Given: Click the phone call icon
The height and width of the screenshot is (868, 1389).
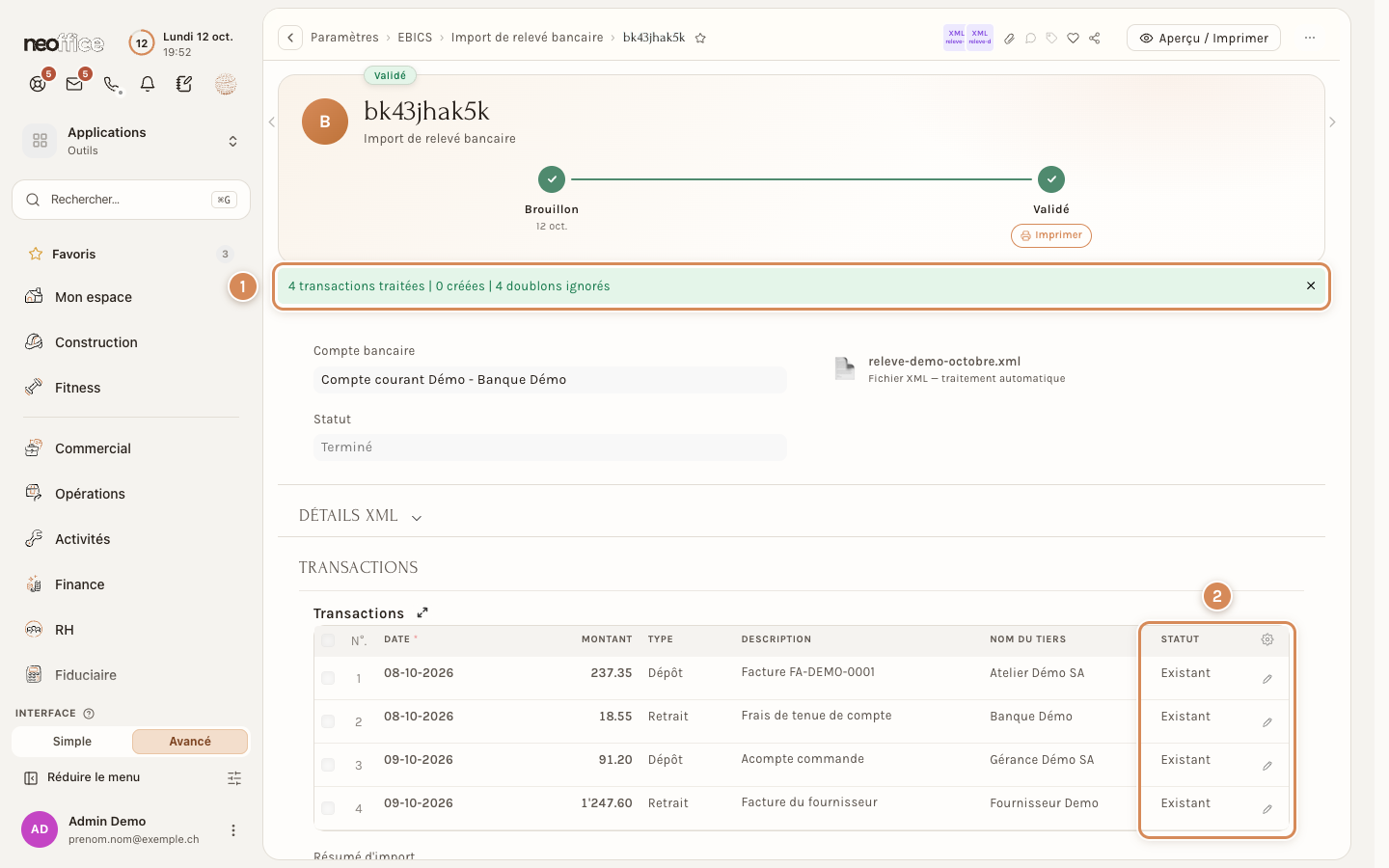Looking at the screenshot, I should click(112, 84).
